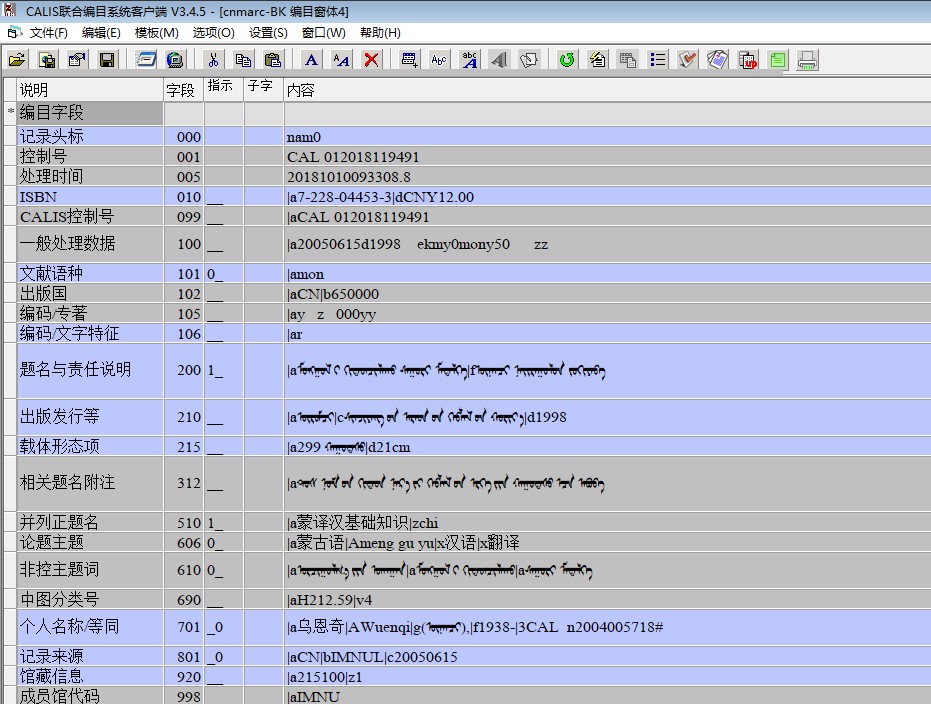
Task: Click the bulleted list toolbar icon
Action: pos(657,60)
